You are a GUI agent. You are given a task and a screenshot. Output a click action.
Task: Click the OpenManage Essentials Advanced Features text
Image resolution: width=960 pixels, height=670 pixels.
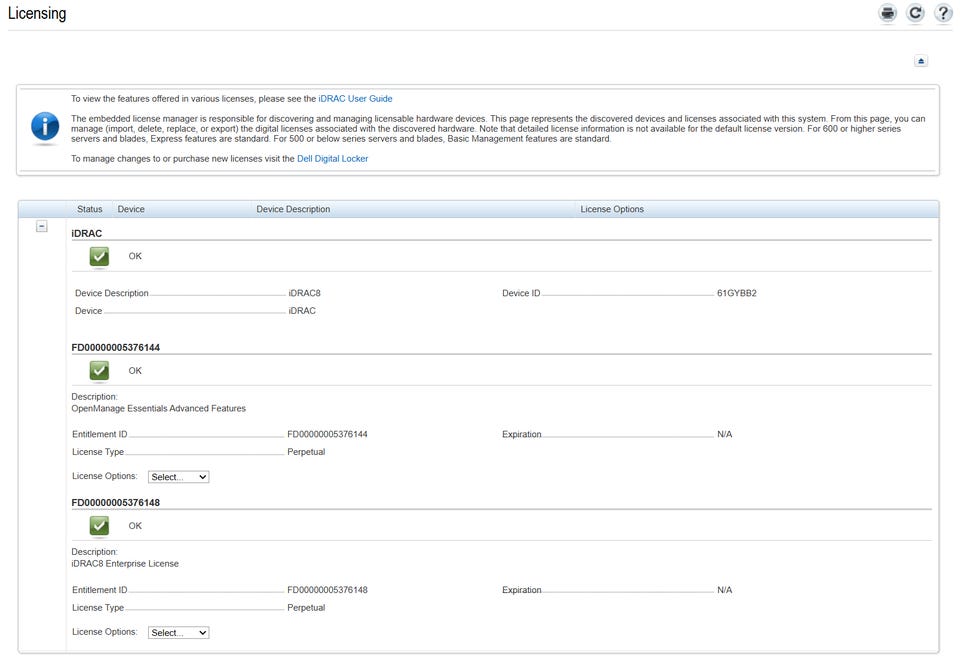(x=159, y=408)
